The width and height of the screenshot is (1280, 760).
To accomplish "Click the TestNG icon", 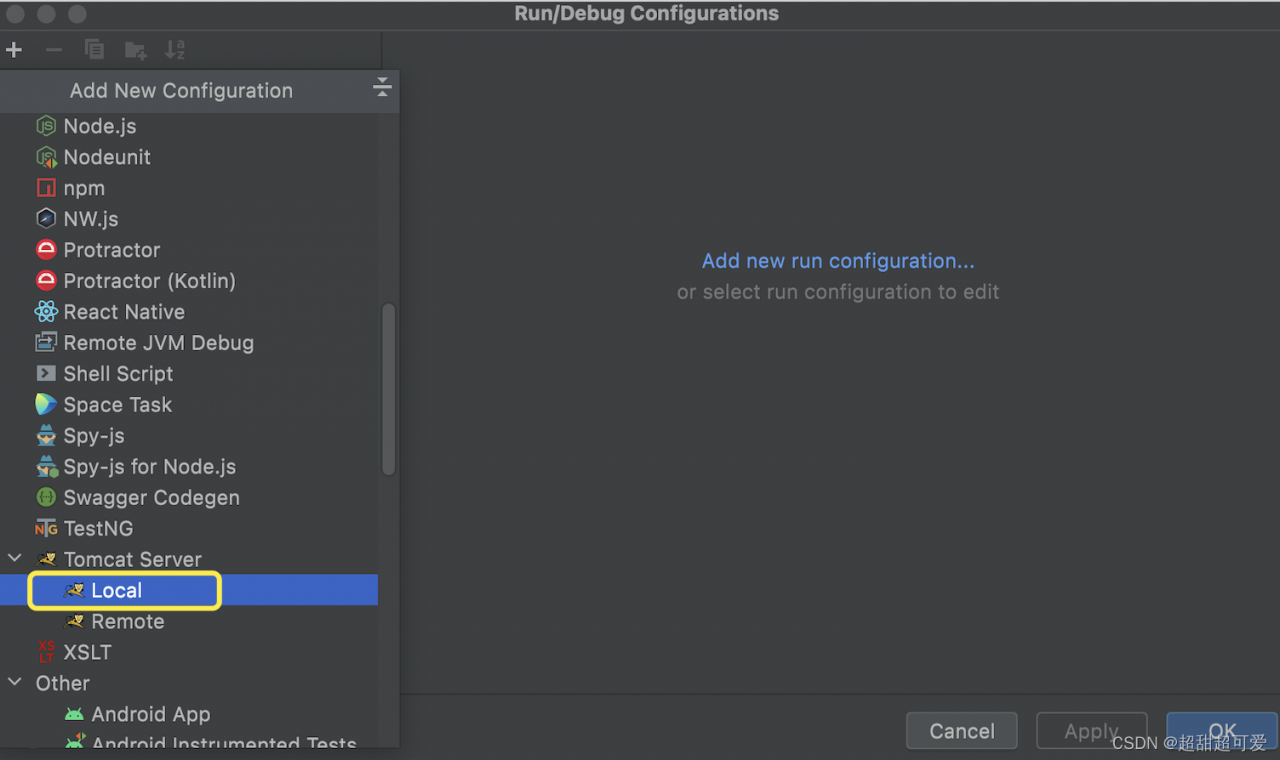I will (x=46, y=529).
